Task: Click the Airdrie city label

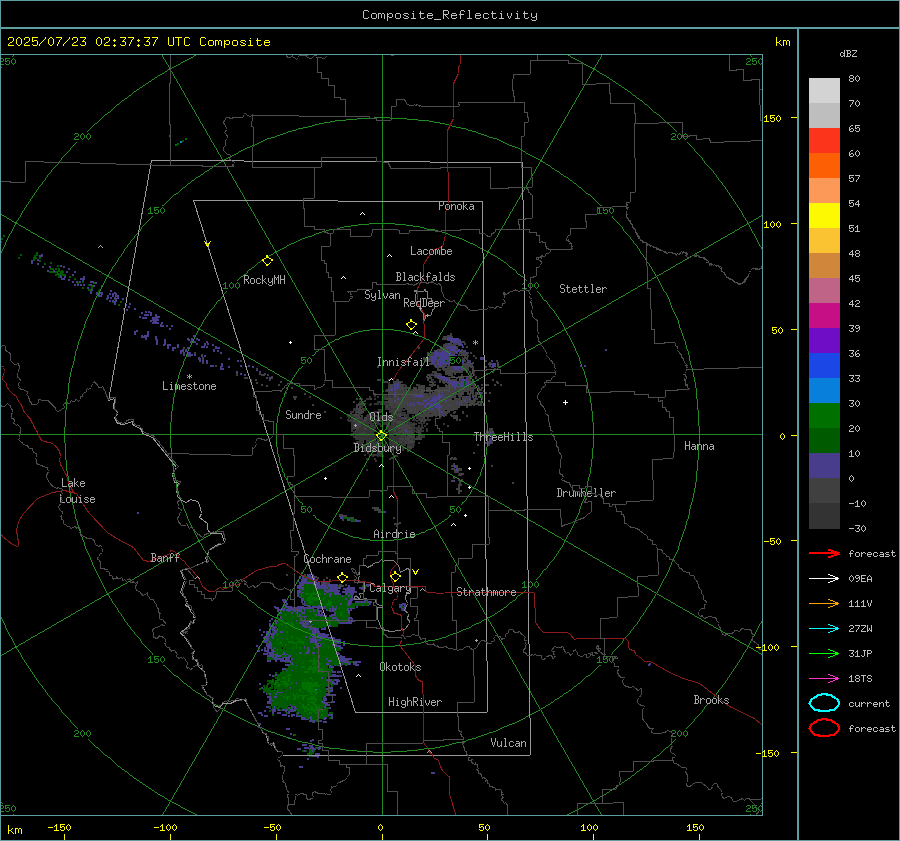Action: pos(394,534)
